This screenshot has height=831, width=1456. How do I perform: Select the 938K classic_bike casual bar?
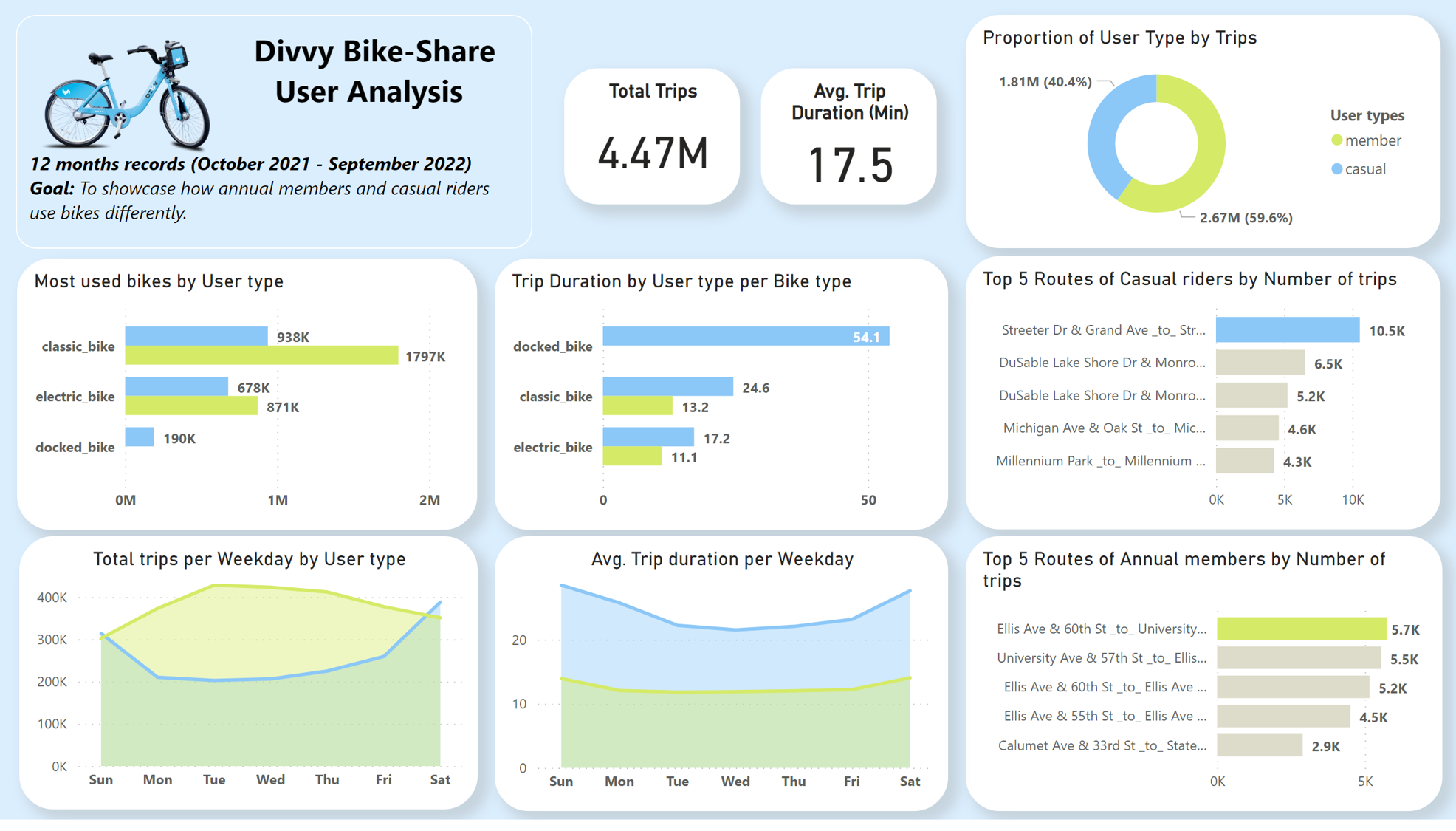click(196, 336)
